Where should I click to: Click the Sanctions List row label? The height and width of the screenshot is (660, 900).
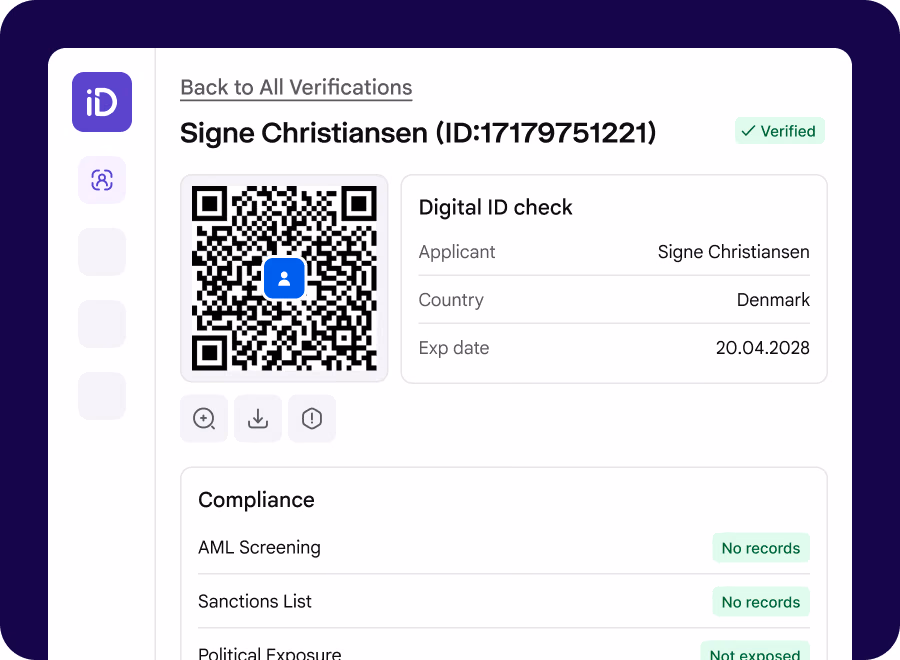255,601
